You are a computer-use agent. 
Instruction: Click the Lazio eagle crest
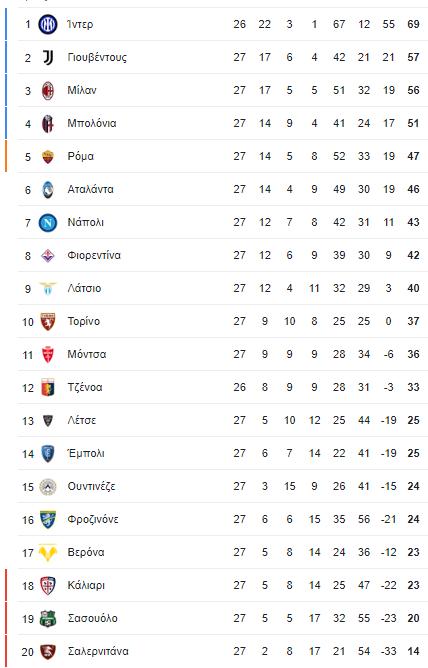tap(48, 288)
